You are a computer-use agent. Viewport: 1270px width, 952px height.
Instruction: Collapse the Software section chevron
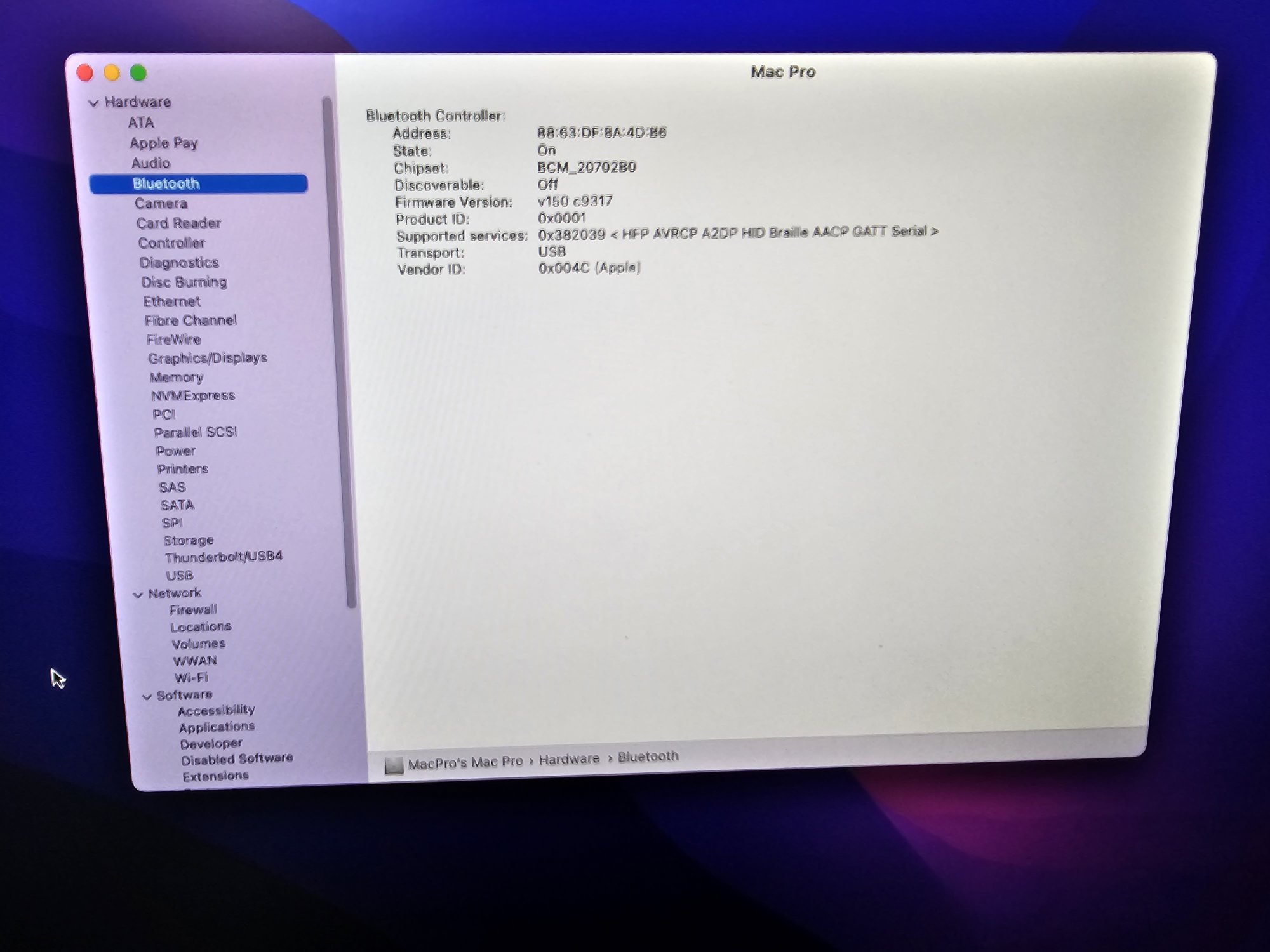[x=147, y=697]
